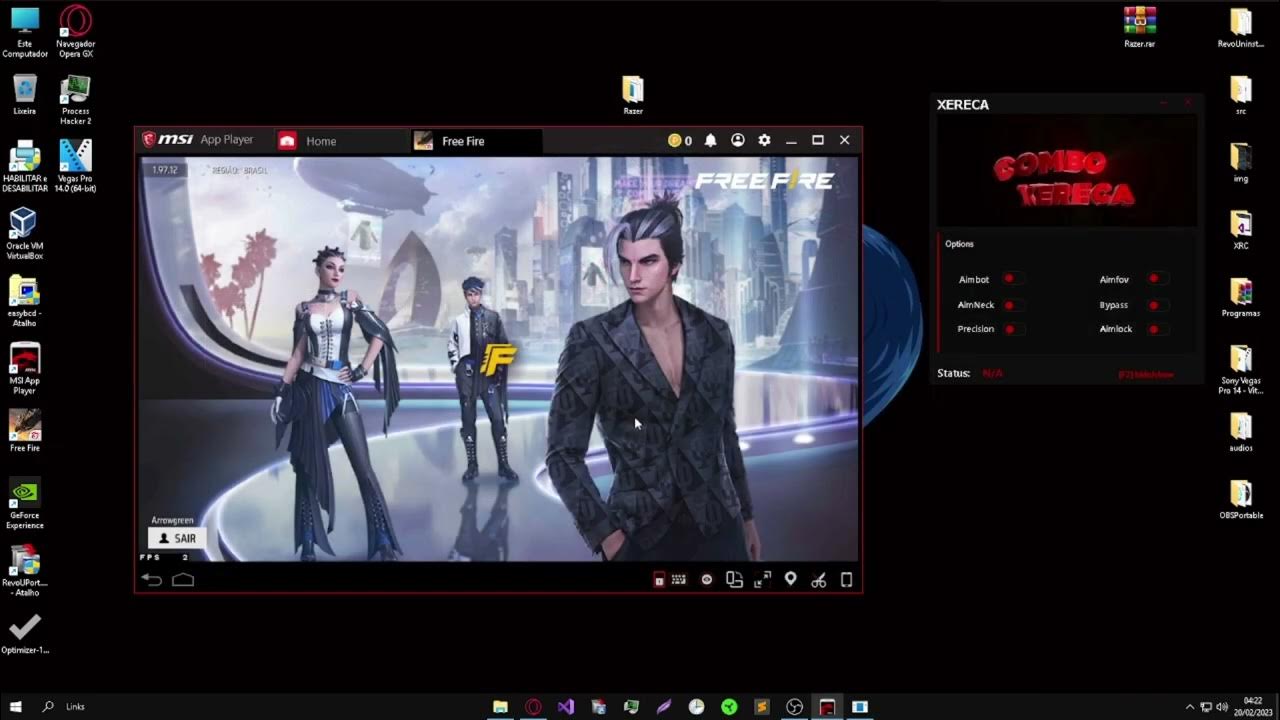Toggle the eye overlay icon in App Player toolbar
This screenshot has height=720, width=1280.
click(x=707, y=579)
